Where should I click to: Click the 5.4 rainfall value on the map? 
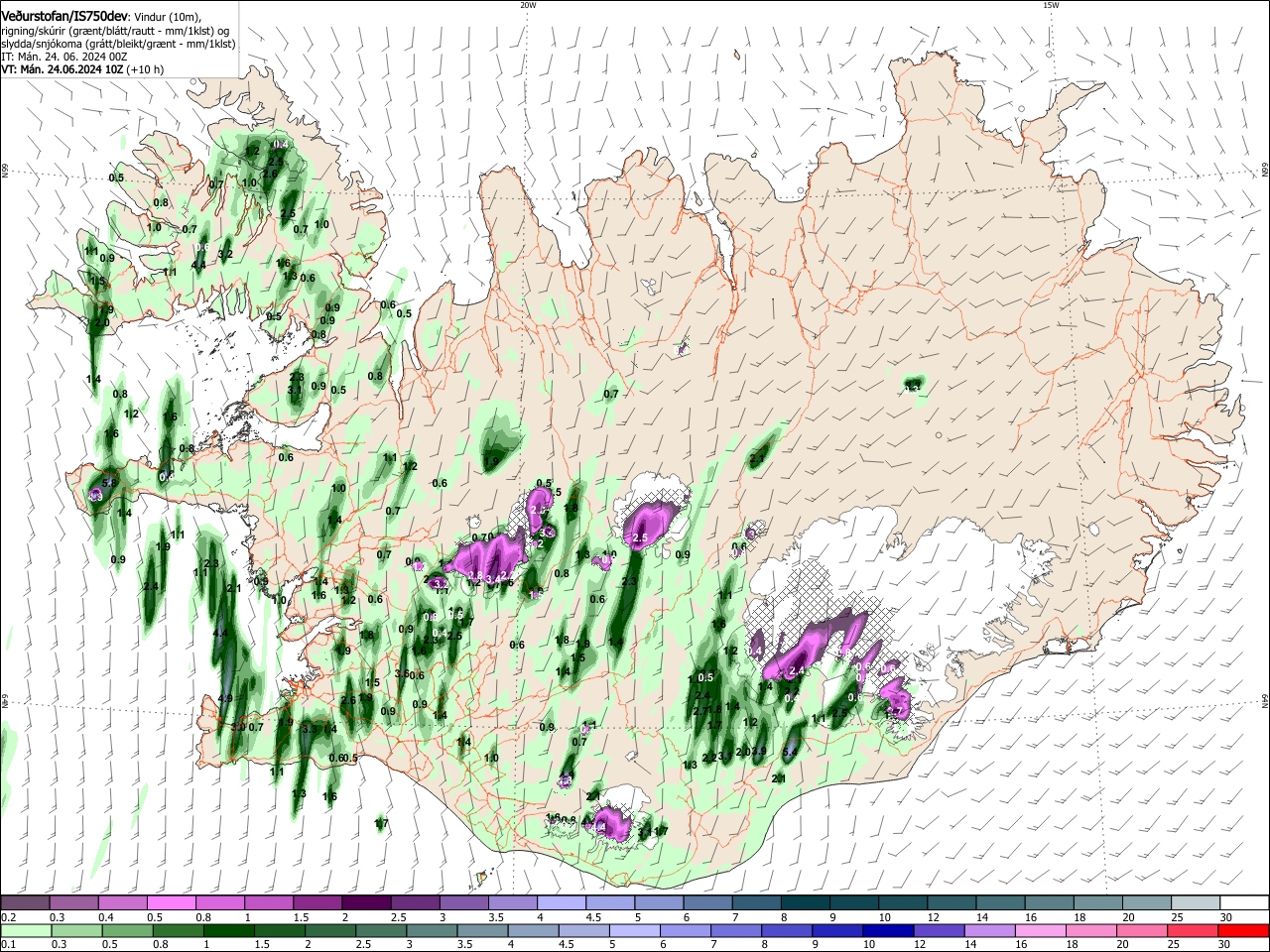point(791,753)
